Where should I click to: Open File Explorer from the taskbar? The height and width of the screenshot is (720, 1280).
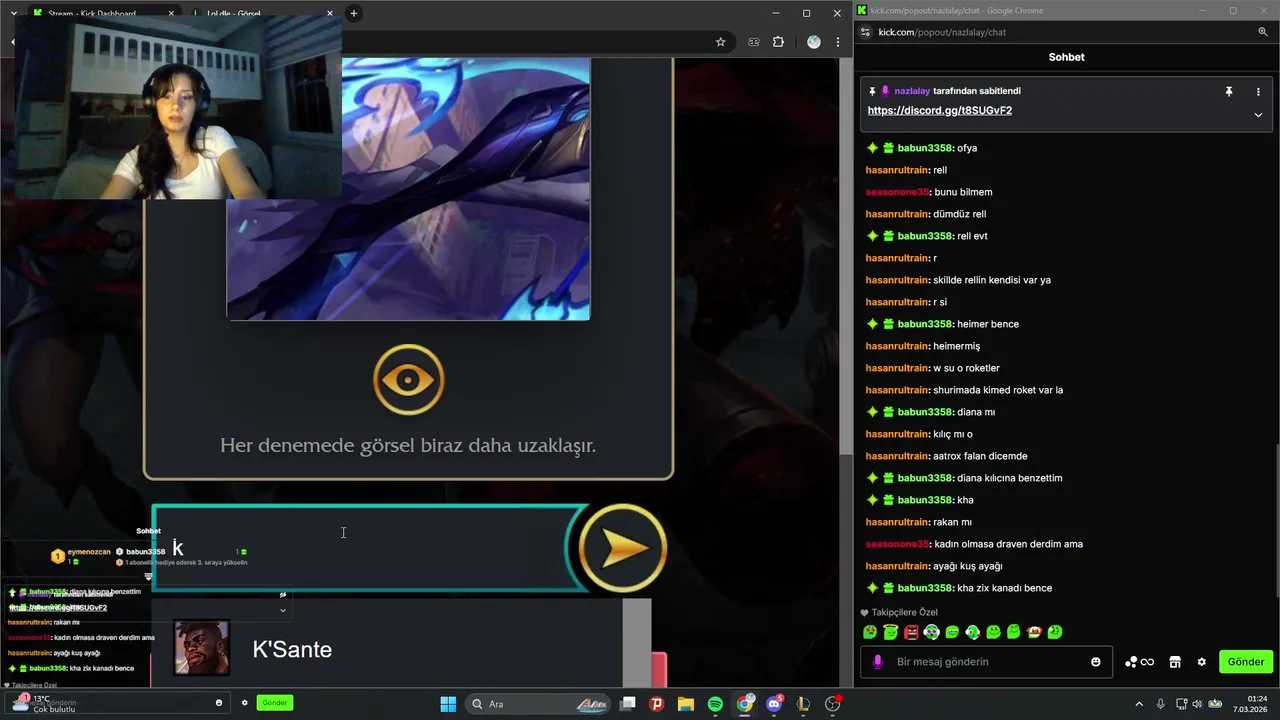tap(686, 704)
